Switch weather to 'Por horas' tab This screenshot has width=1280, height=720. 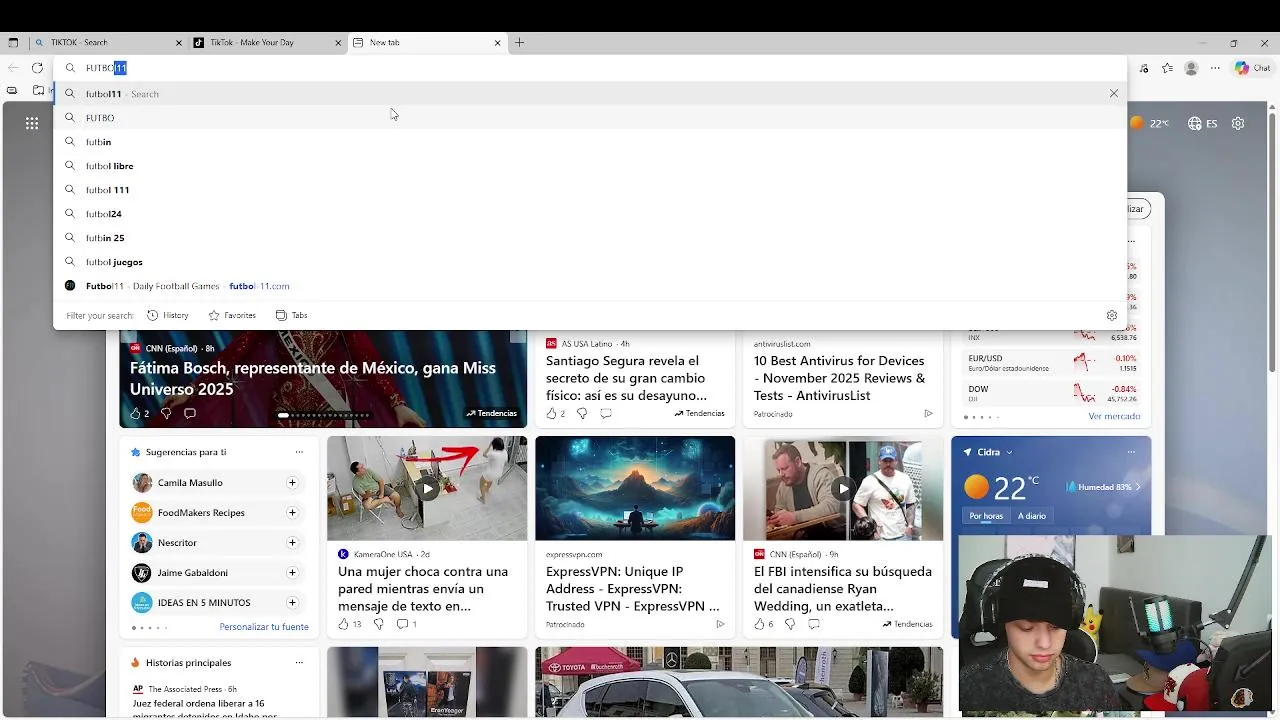tap(986, 516)
